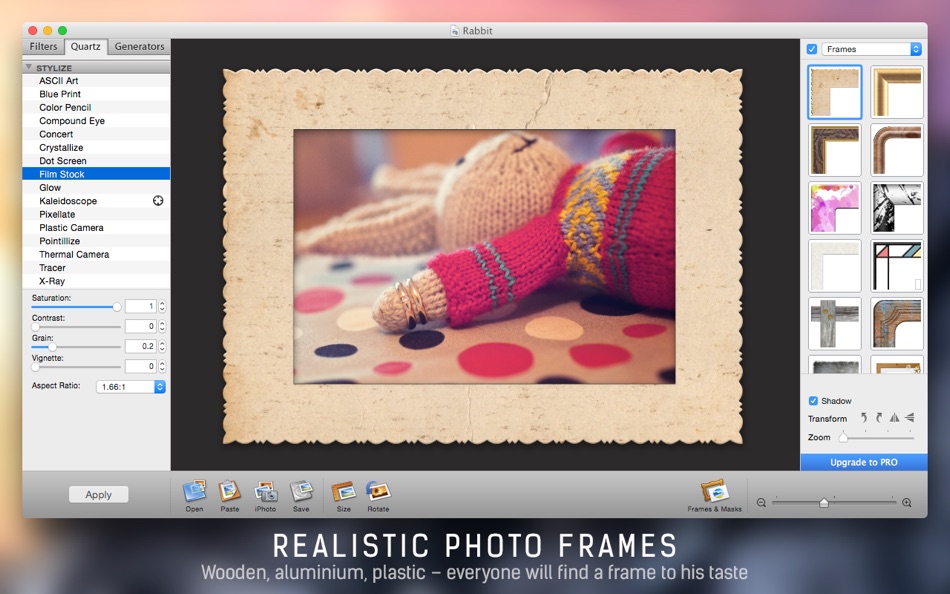Choose the dark carved wood frame thumbnail
950x594 pixels.
(835, 150)
